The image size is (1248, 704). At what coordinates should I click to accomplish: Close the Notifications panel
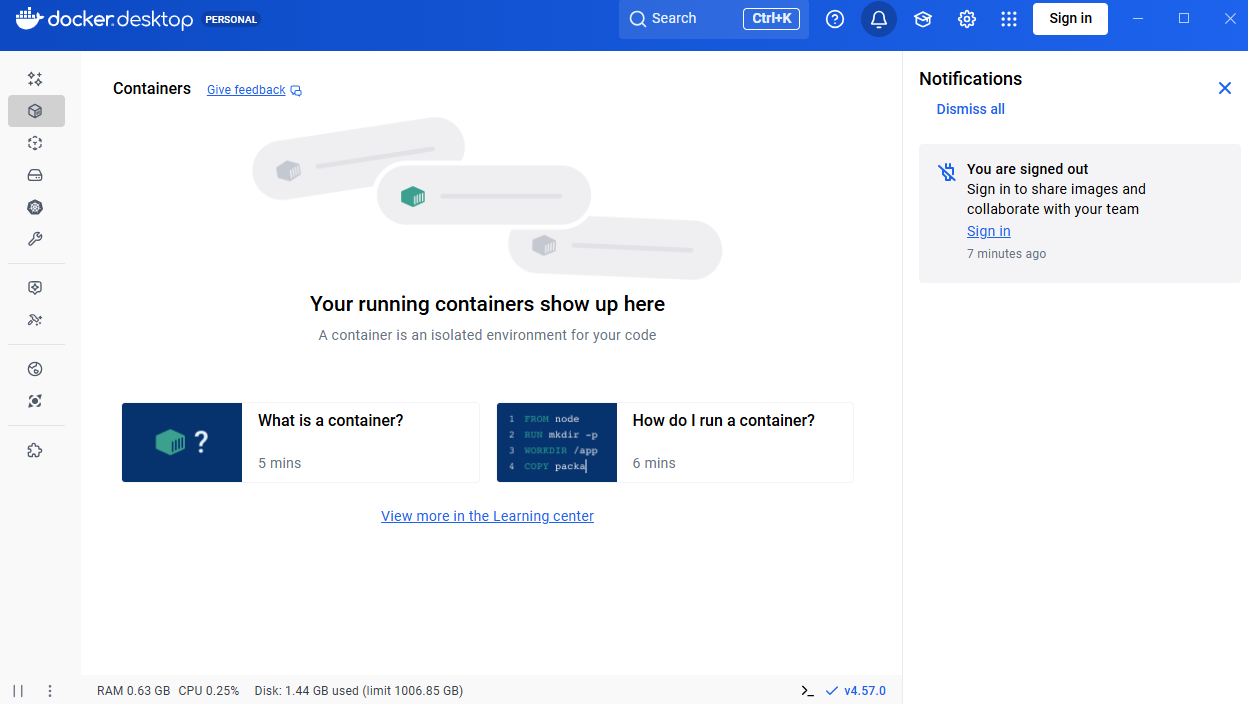(1225, 88)
